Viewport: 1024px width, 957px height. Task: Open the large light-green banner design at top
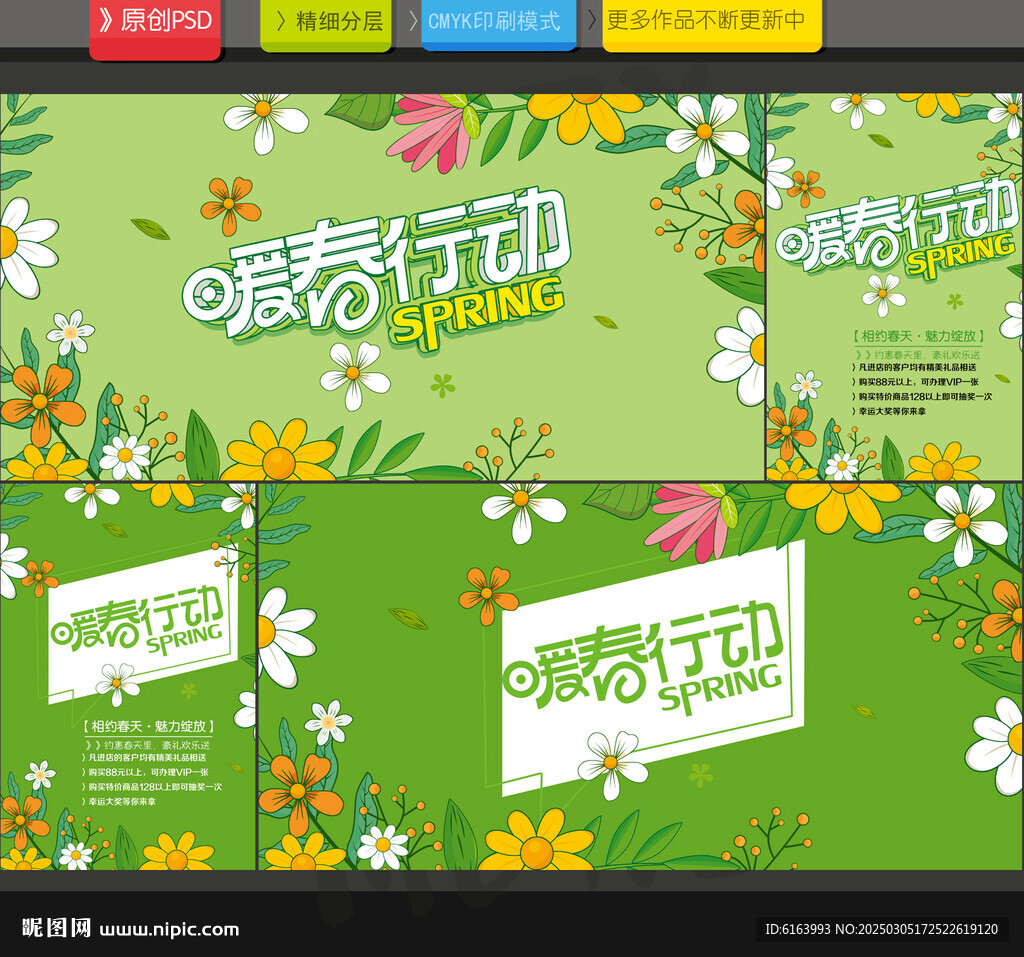point(382,287)
